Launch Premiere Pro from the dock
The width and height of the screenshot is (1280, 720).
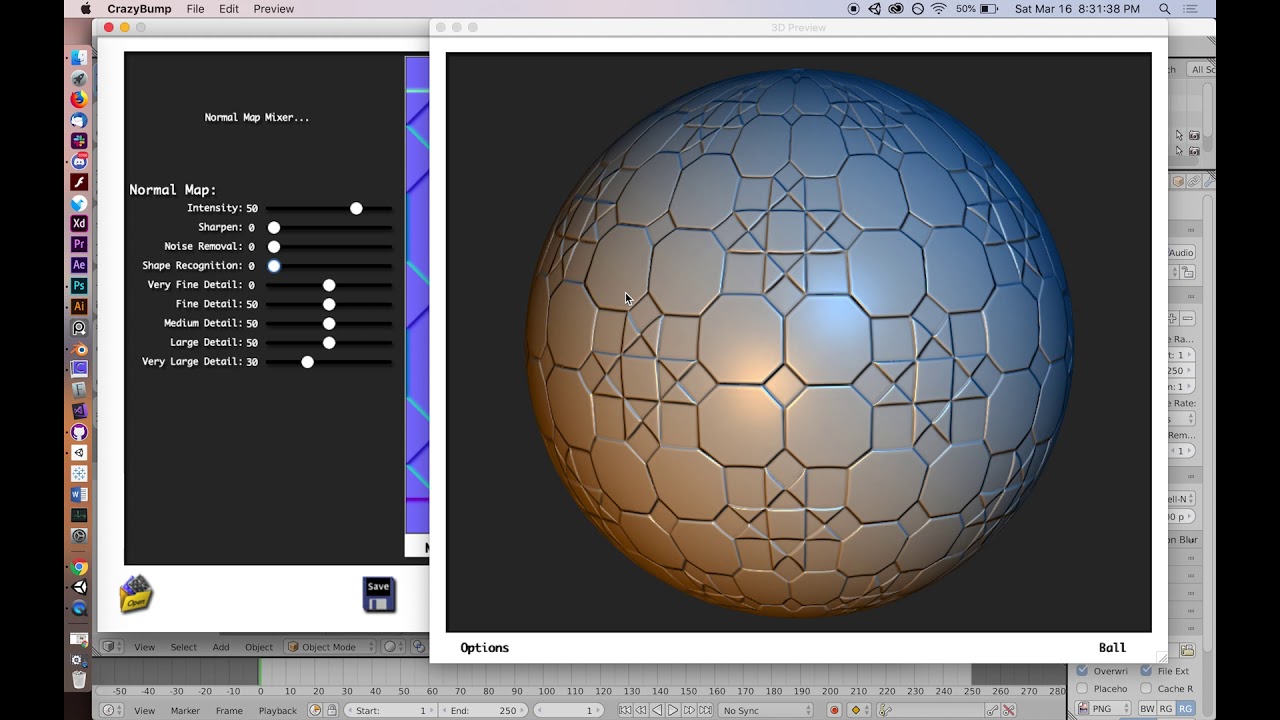79,244
